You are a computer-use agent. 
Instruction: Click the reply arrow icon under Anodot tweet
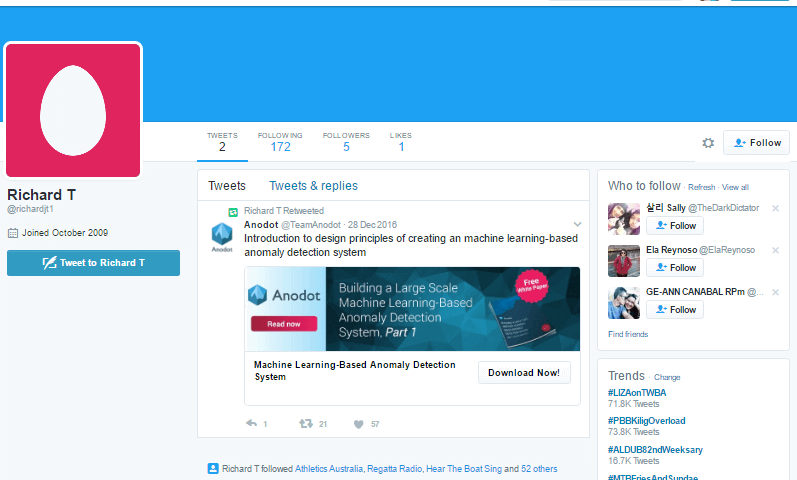[x=252, y=423]
